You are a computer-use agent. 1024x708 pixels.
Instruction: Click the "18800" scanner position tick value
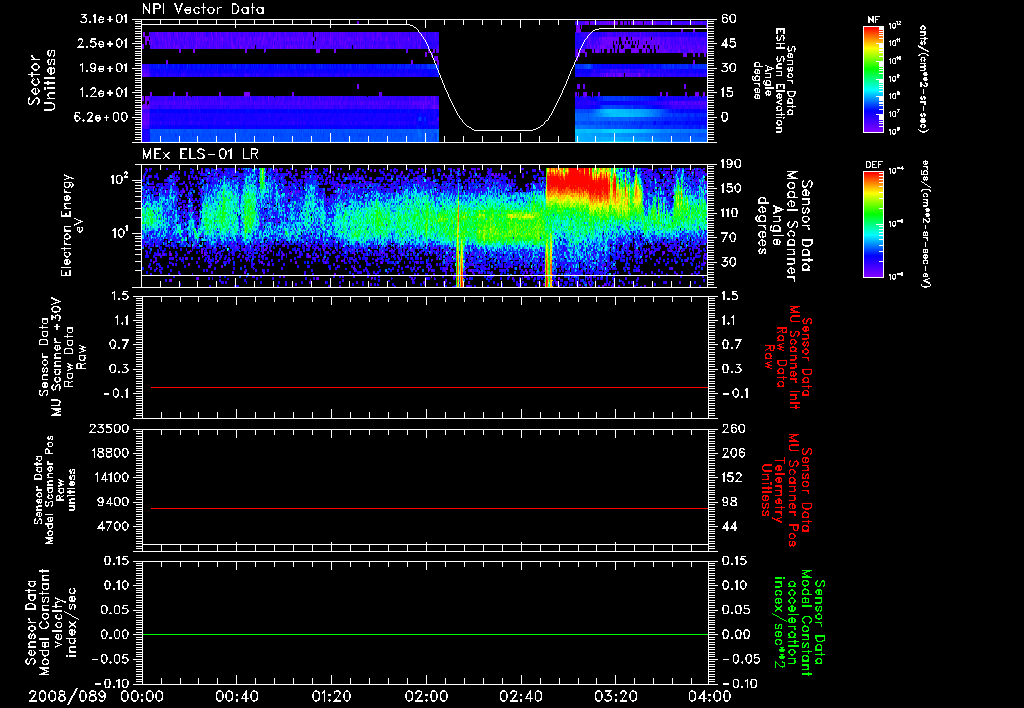tap(108, 453)
